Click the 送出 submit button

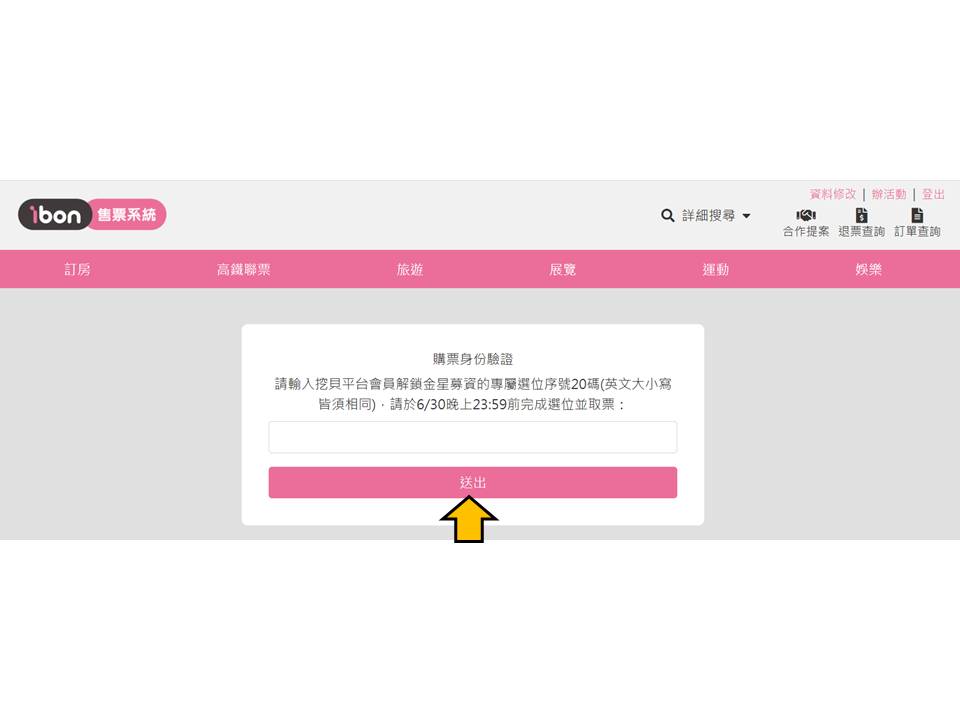point(473,482)
